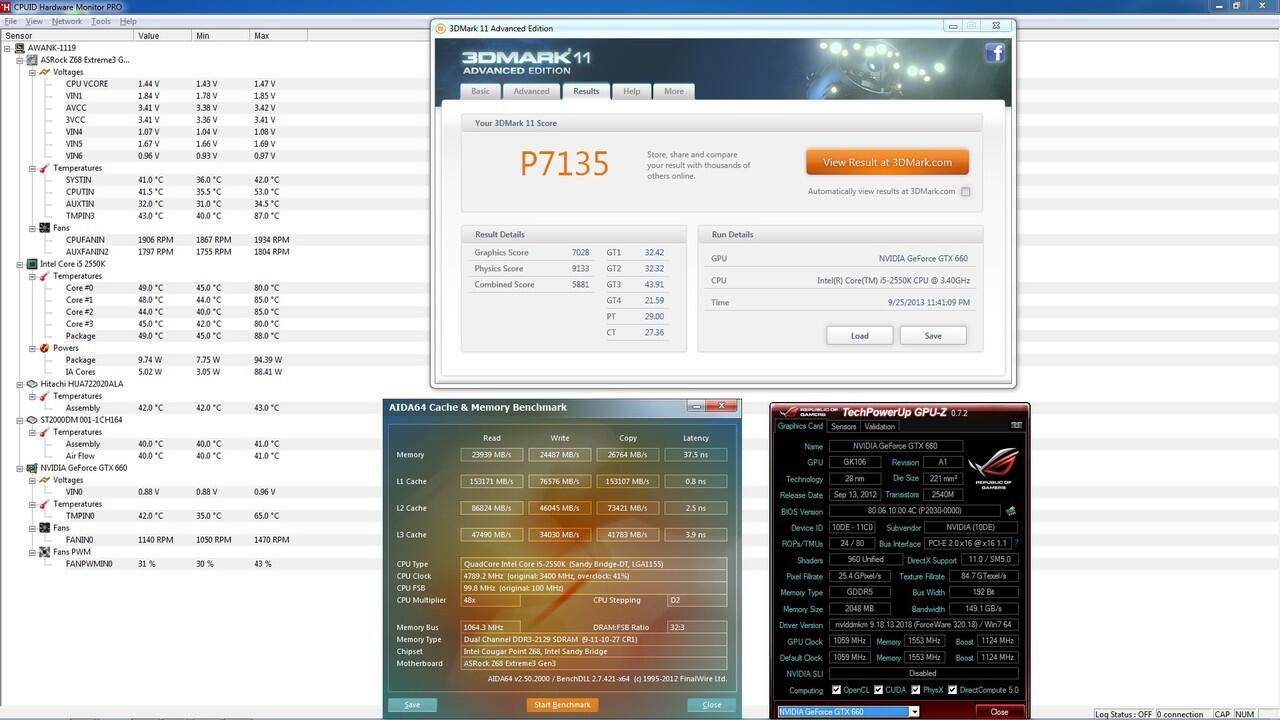Click the Save button in AIDA64 benchmark
This screenshot has width=1280, height=720.
coord(412,705)
